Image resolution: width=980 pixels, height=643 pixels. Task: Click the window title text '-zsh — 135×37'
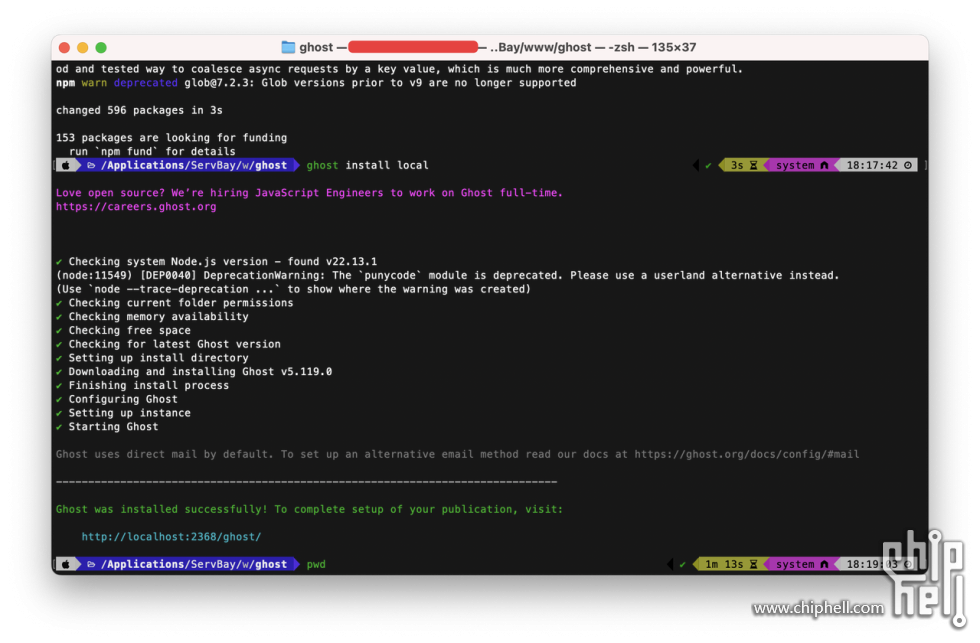pos(652,47)
